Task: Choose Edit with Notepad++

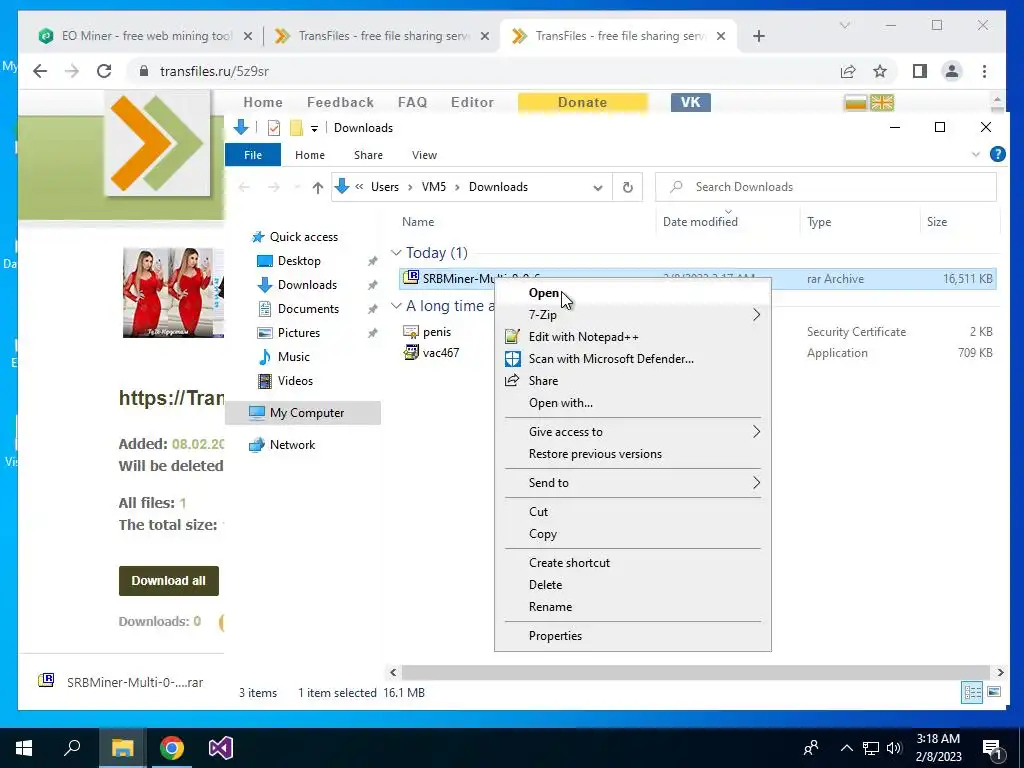Action: coord(583,336)
